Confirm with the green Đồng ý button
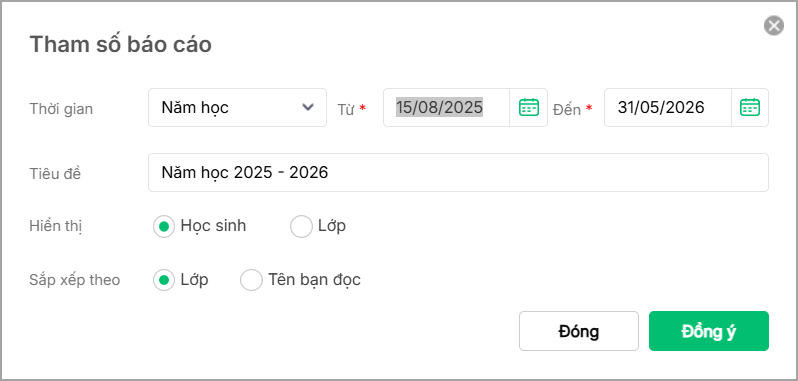This screenshot has width=798, height=381. click(x=708, y=331)
